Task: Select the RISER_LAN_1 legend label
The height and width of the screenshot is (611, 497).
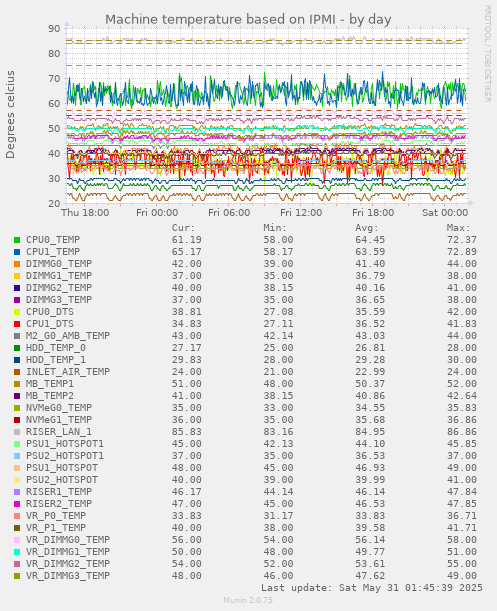Action: tap(59, 432)
